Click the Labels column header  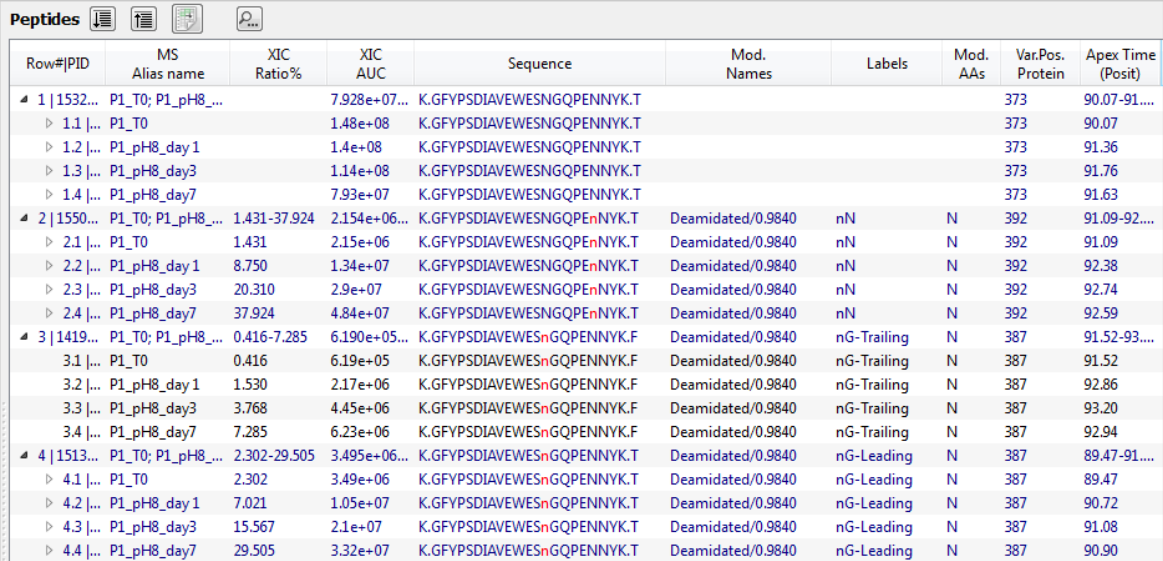click(887, 64)
